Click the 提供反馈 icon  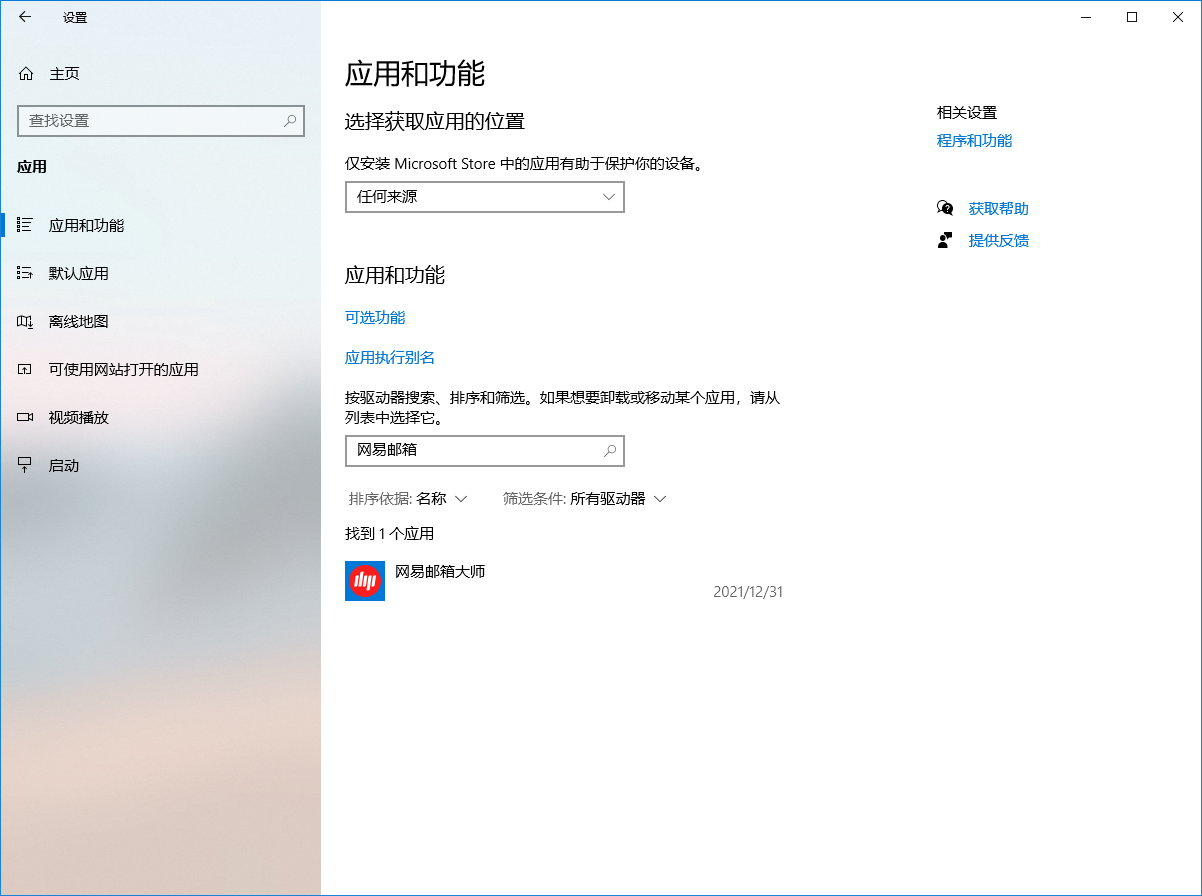tap(944, 239)
